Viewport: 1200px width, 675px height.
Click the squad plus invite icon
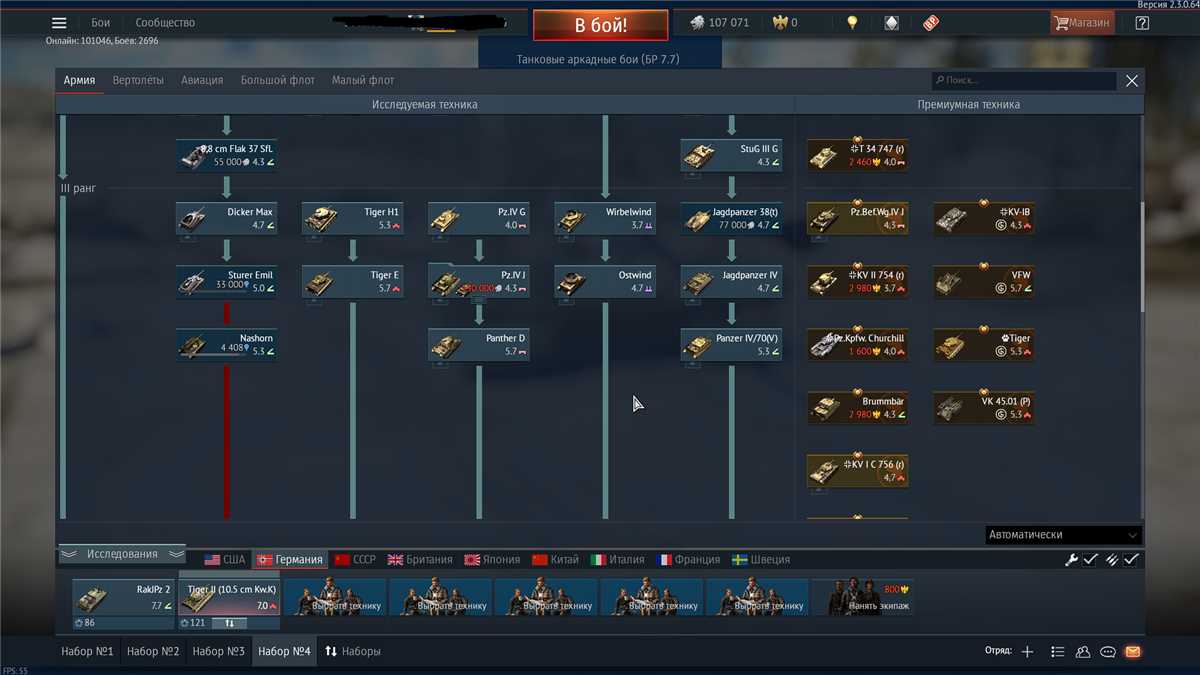click(x=1027, y=652)
